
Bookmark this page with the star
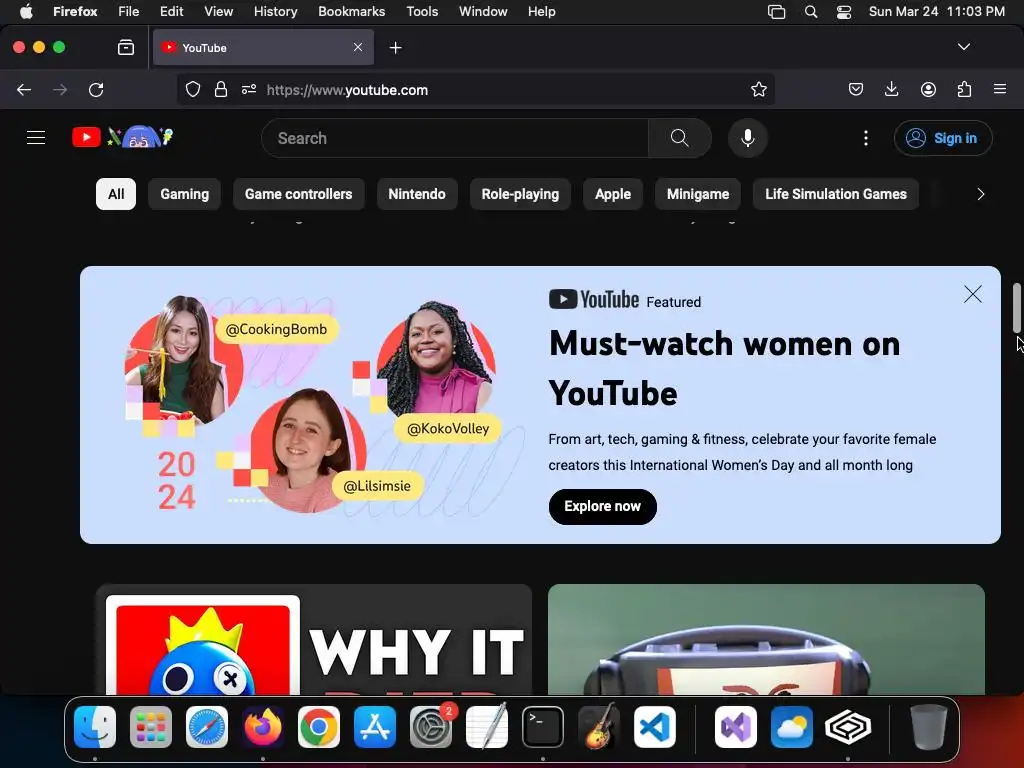758,89
